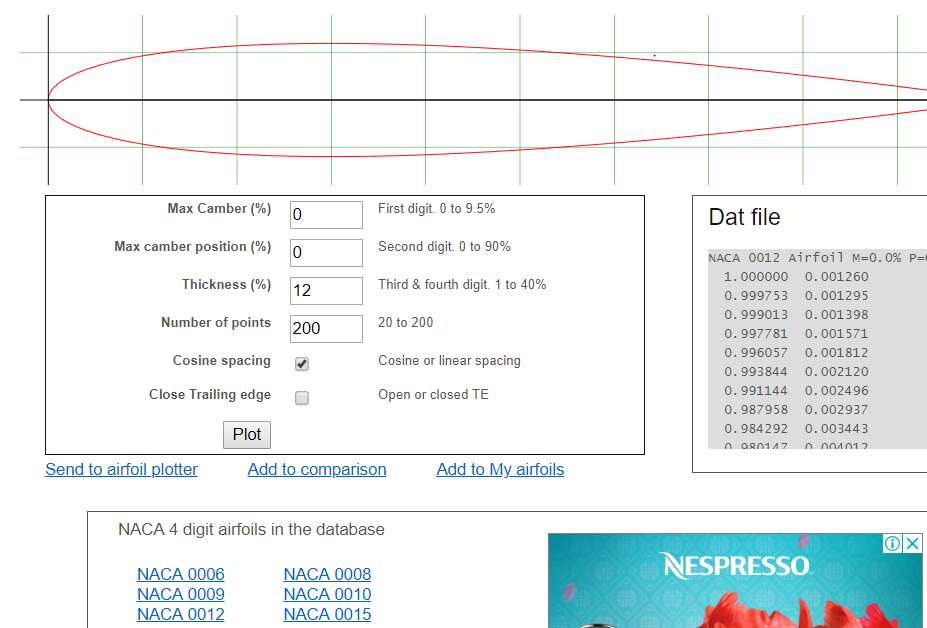This screenshot has width=927, height=628.
Task: Open the NACA 0015 airfoil link
Action: [327, 614]
